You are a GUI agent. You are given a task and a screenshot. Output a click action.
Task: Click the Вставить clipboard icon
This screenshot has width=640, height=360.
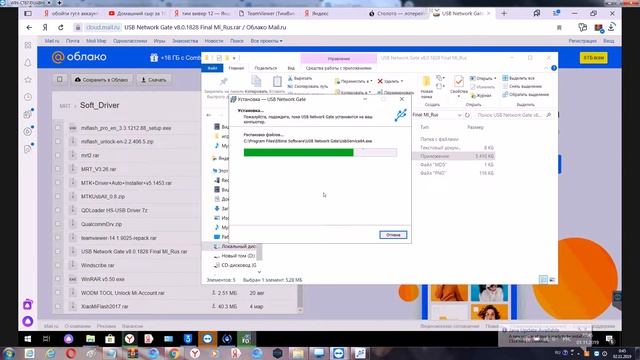(277, 82)
